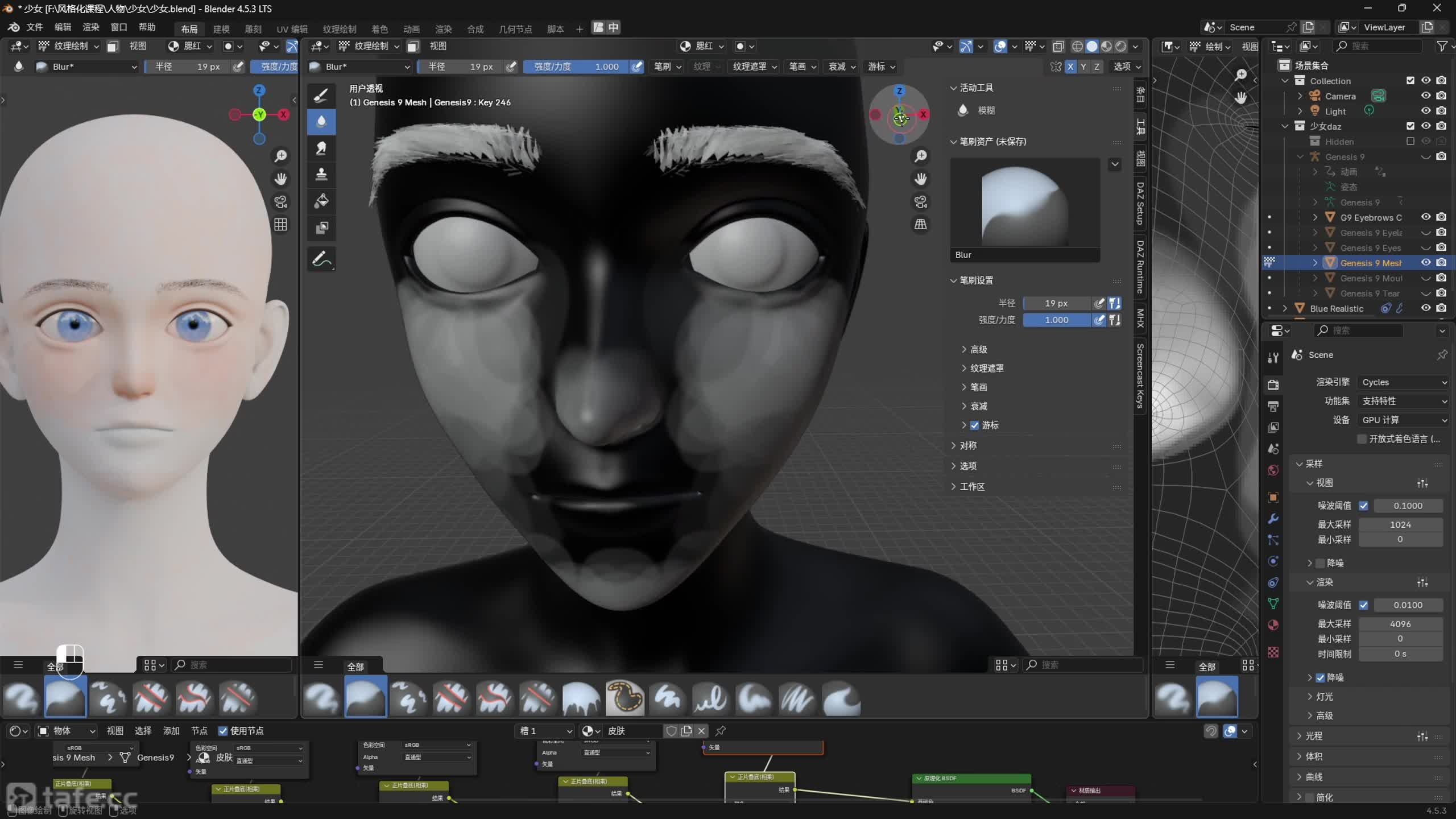The width and height of the screenshot is (1456, 819).
Task: Disable the 使用节点 checkbox
Action: pos(223,731)
